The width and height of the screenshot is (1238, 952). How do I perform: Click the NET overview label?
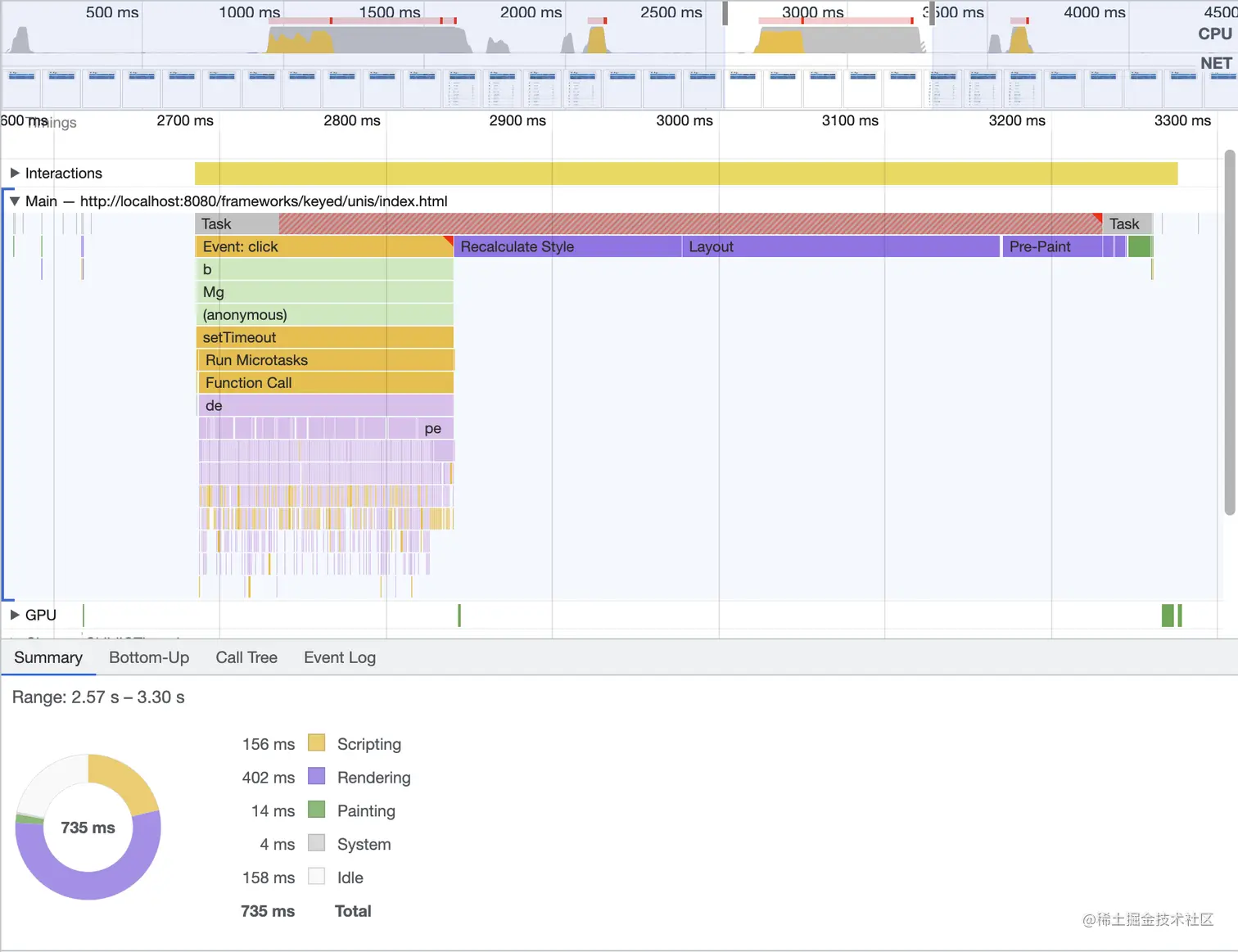point(1216,63)
